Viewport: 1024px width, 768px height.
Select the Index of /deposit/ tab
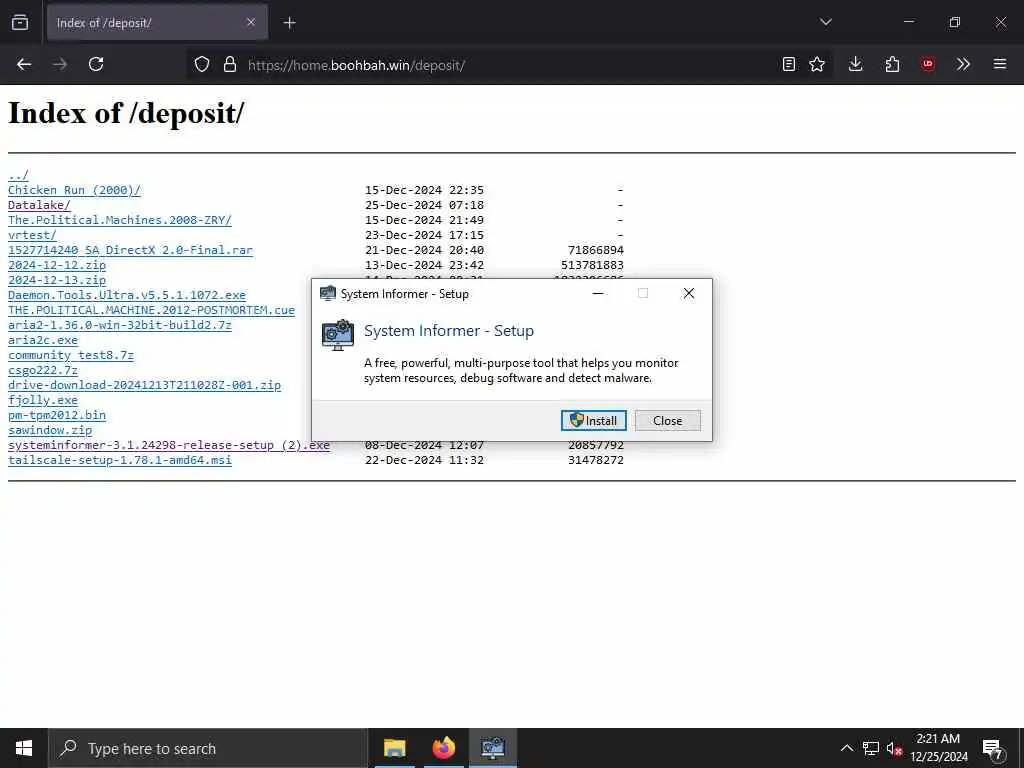[157, 23]
